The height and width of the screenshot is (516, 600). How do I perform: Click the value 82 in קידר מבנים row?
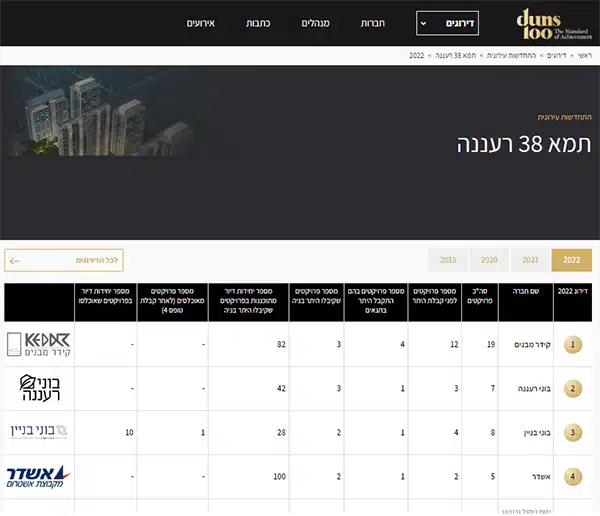[281, 344]
